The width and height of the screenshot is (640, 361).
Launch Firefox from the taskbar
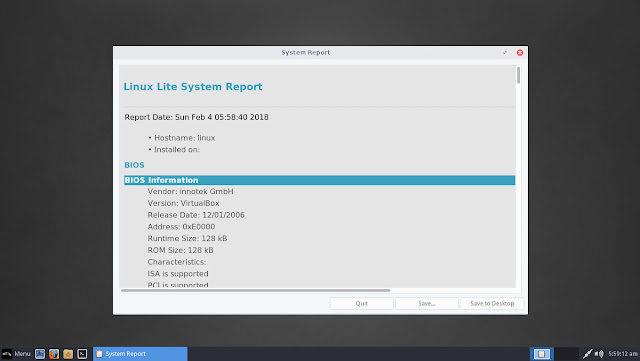pyautogui.click(x=54, y=354)
